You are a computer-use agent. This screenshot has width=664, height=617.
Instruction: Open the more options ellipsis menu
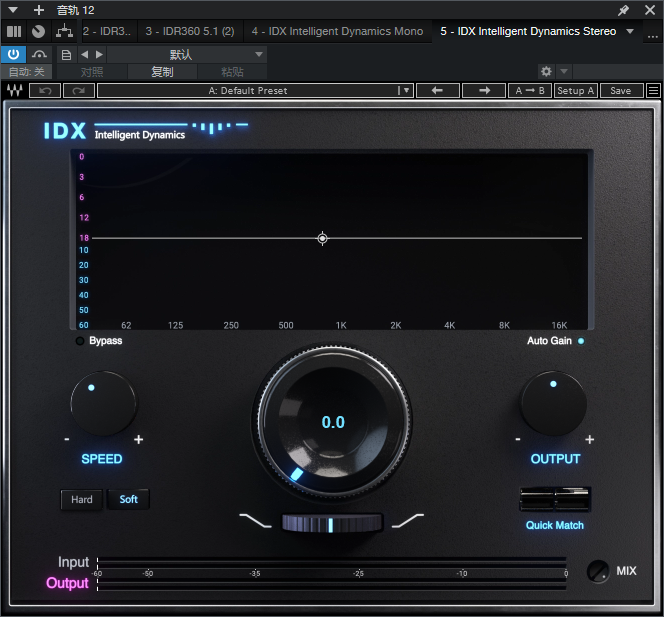click(x=653, y=36)
